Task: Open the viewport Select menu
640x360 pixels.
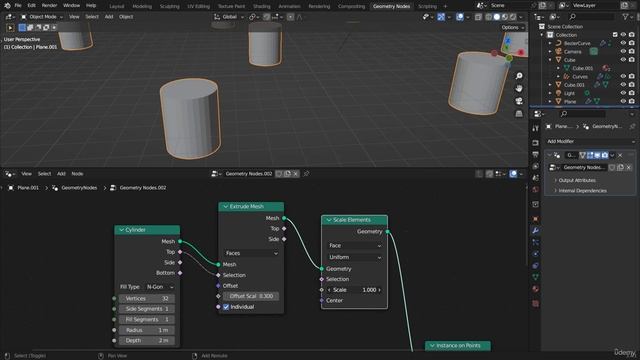Action: pyautogui.click(x=92, y=17)
